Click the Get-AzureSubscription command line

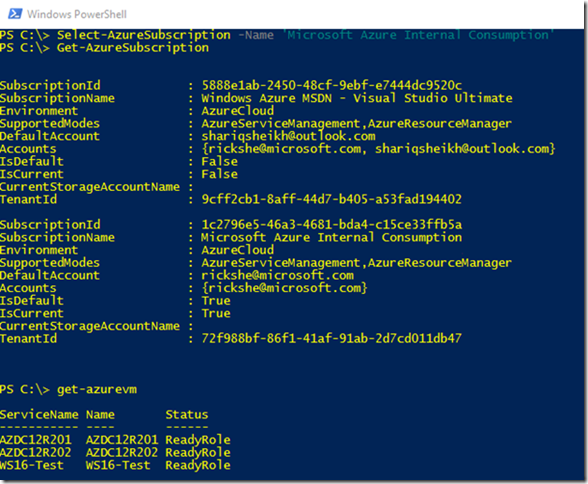point(104,48)
